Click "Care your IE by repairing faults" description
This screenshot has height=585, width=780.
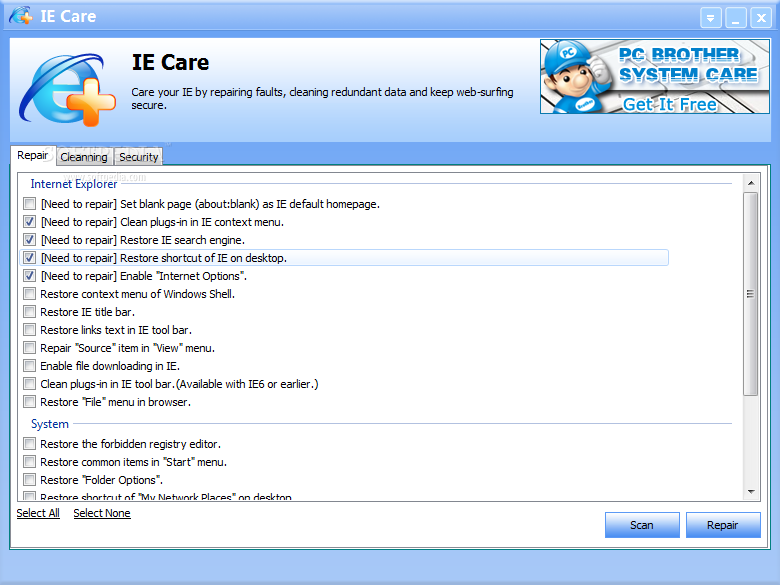click(322, 98)
